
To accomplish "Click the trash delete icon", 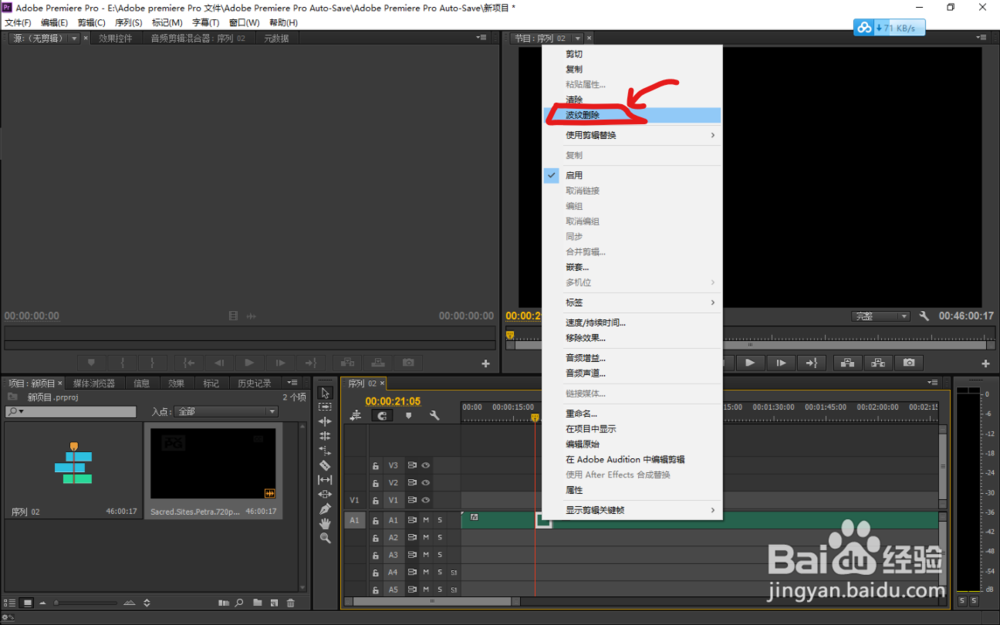I will 291,603.
